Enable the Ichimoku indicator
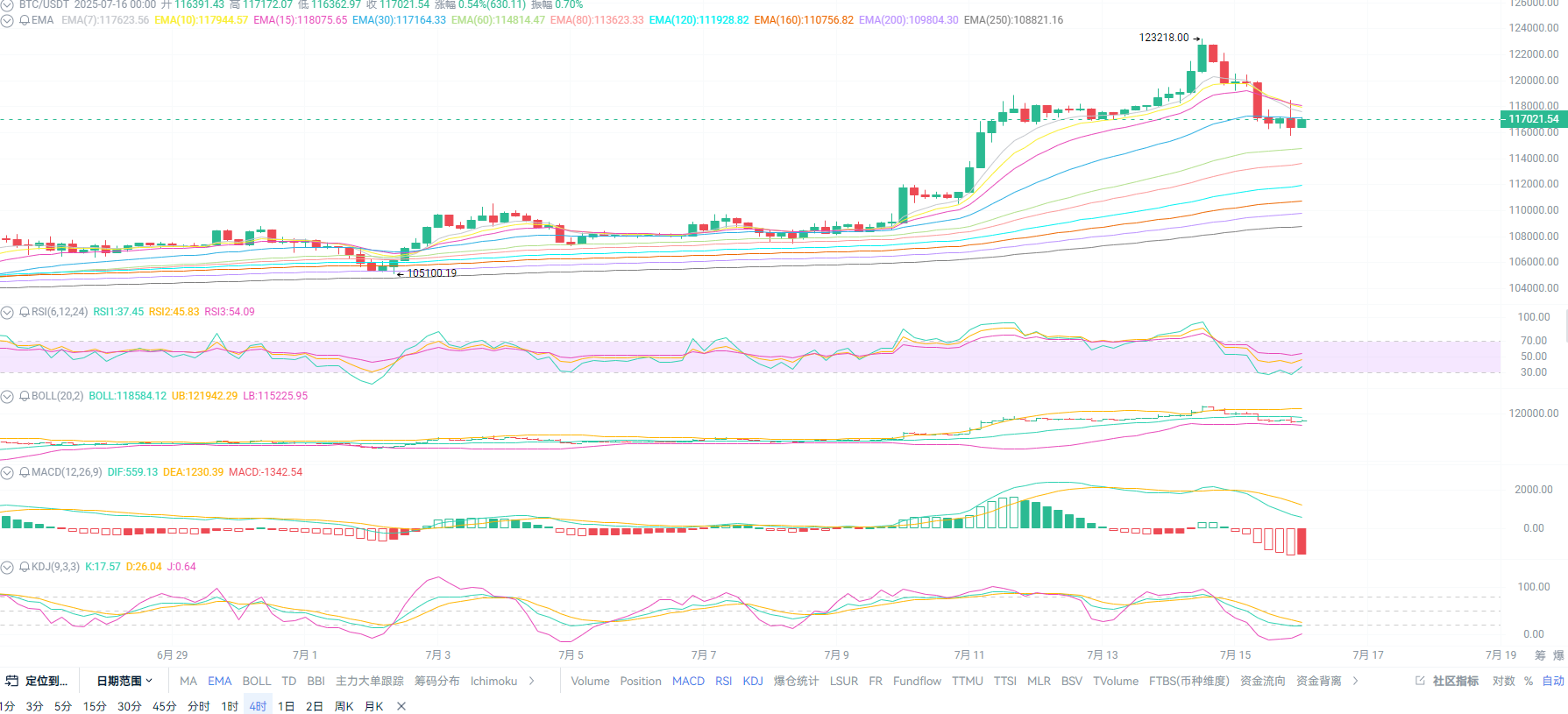1568x714 pixels. pyautogui.click(x=494, y=681)
